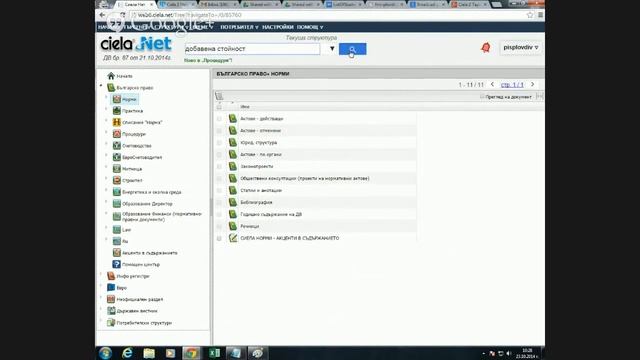Select the Норми icon in the tree
Viewport: 640px width, 360px height.
117,99
